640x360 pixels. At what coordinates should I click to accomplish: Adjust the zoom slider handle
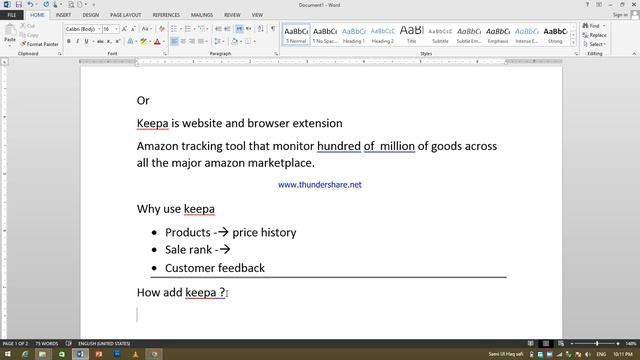point(597,344)
